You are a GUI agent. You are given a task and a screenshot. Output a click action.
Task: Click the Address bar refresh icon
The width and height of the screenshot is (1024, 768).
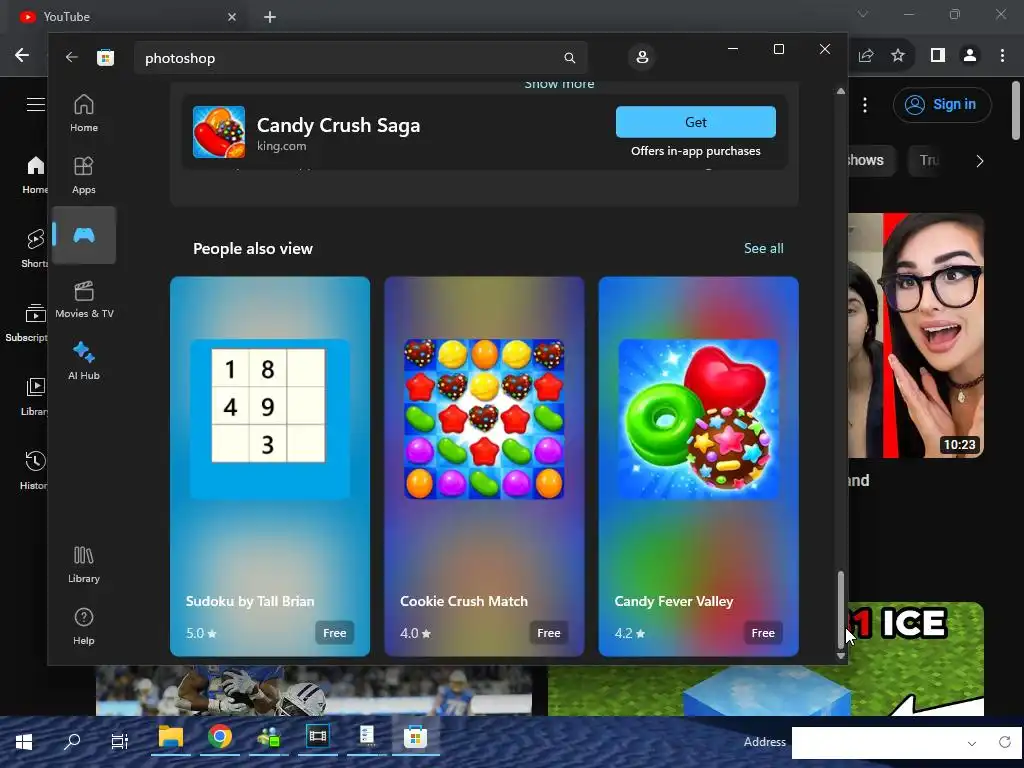pos(1004,743)
